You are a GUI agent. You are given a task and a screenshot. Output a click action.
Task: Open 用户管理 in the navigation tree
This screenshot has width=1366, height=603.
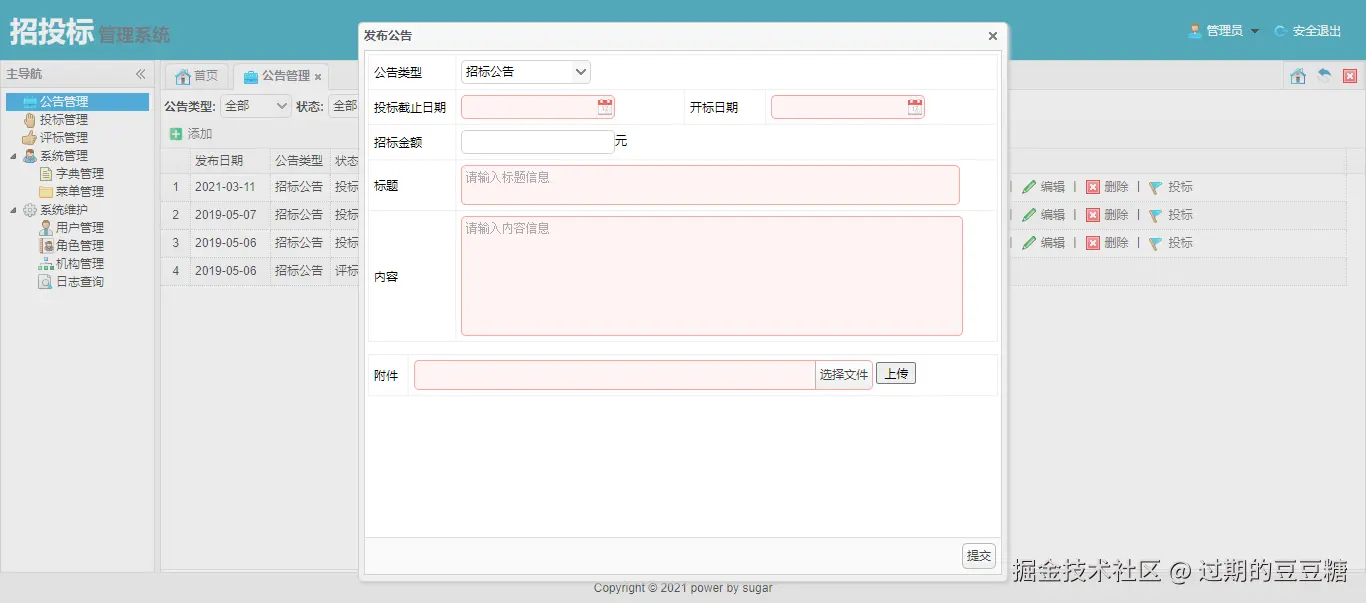point(80,228)
